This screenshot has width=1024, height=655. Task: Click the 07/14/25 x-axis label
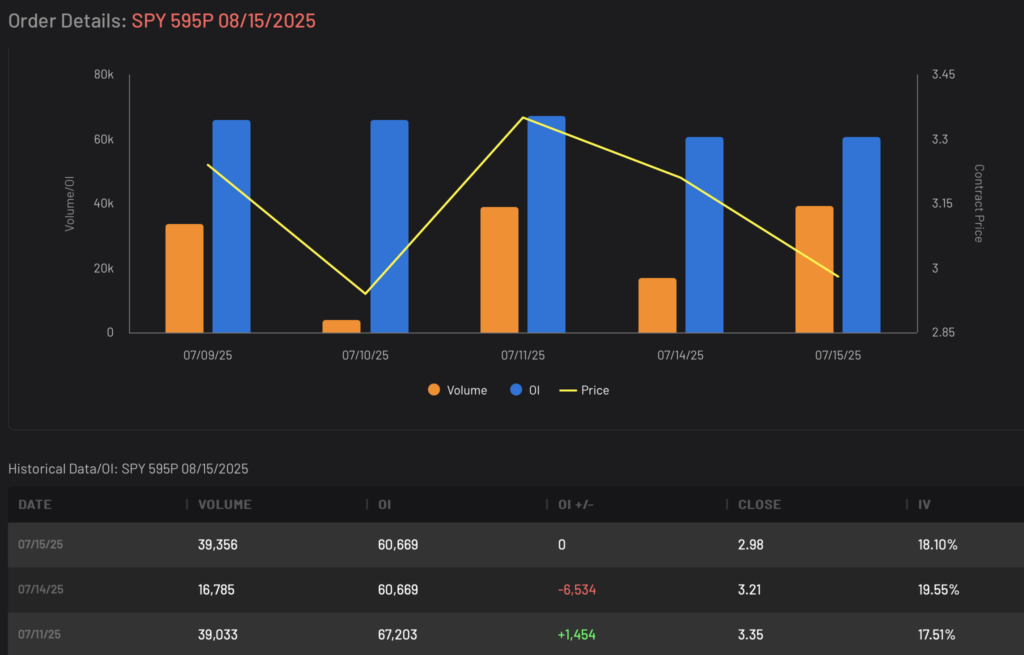point(680,355)
